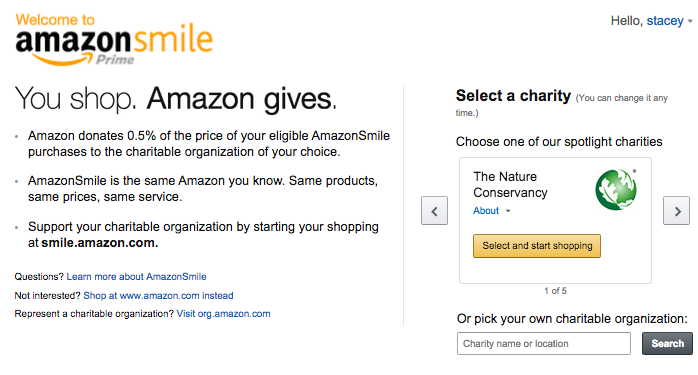
Task: Click The Nature Conservancy charity title
Action: [510, 184]
